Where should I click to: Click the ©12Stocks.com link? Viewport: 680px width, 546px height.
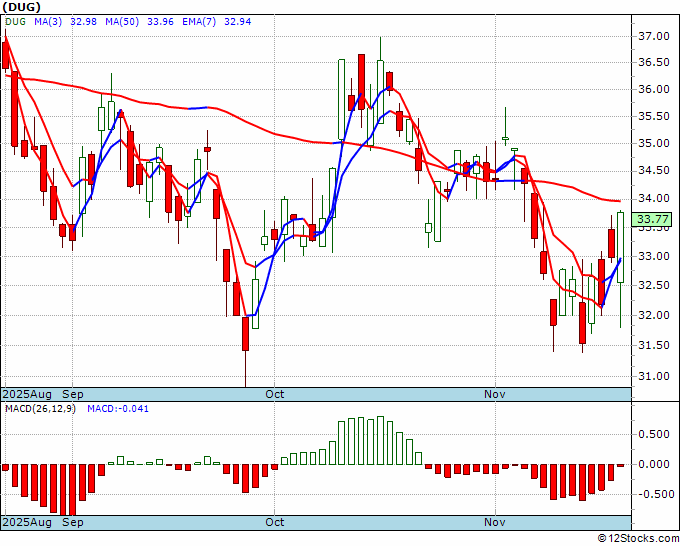[x=638, y=539]
